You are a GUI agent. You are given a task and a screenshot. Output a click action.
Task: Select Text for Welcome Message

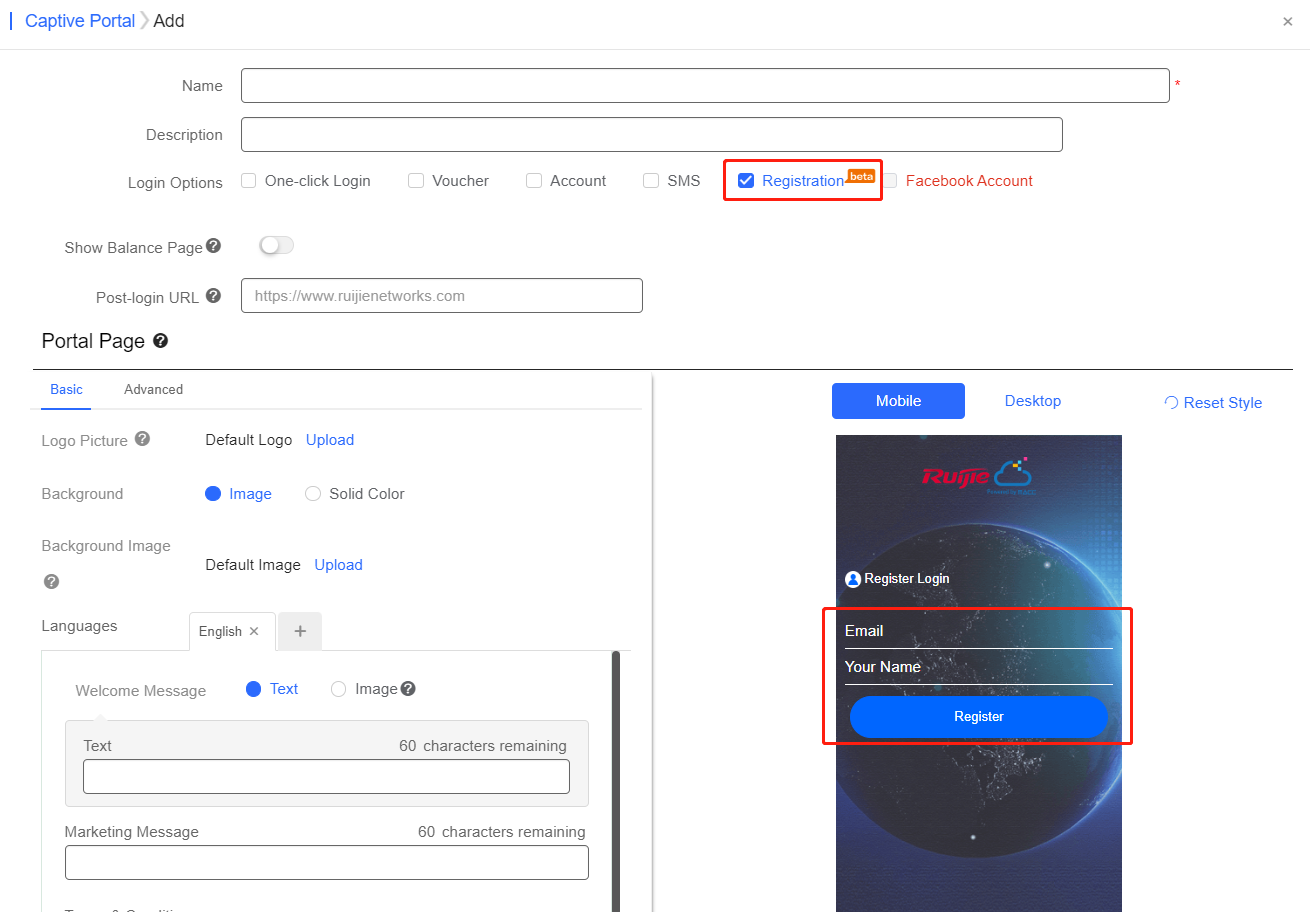pyautogui.click(x=253, y=689)
